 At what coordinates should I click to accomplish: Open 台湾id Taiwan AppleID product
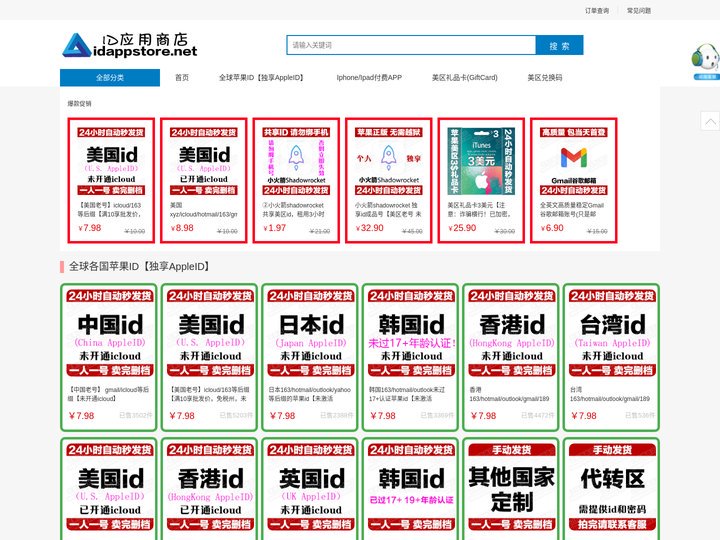[612, 357]
